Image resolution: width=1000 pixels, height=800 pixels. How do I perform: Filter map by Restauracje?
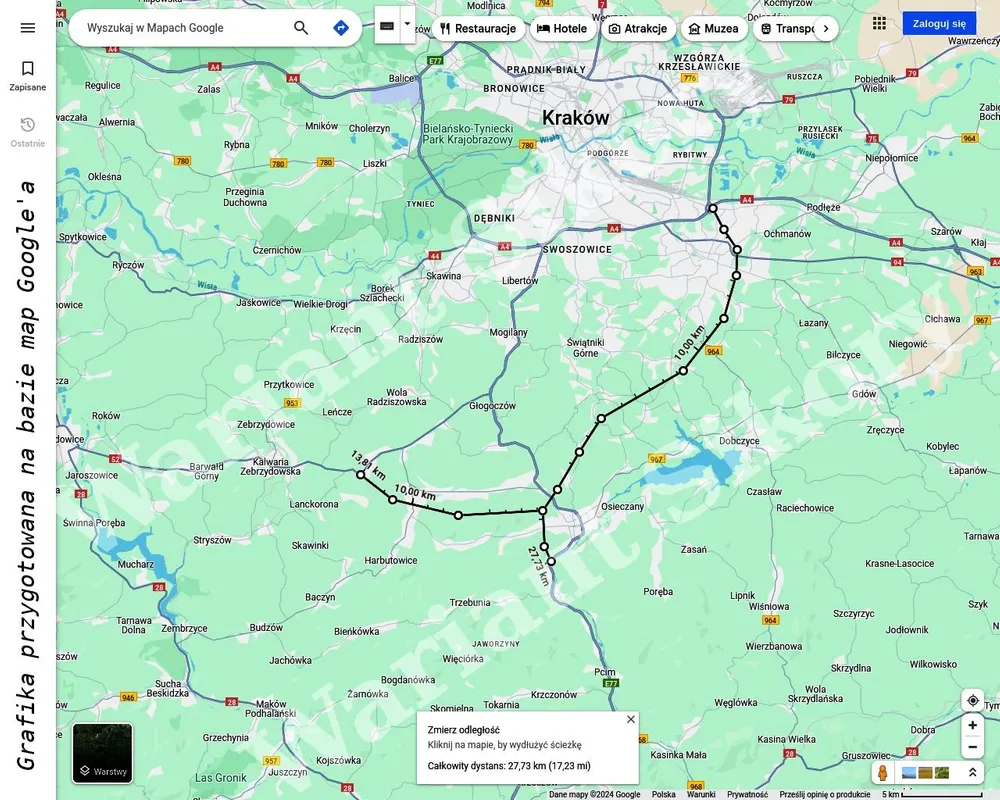478,29
